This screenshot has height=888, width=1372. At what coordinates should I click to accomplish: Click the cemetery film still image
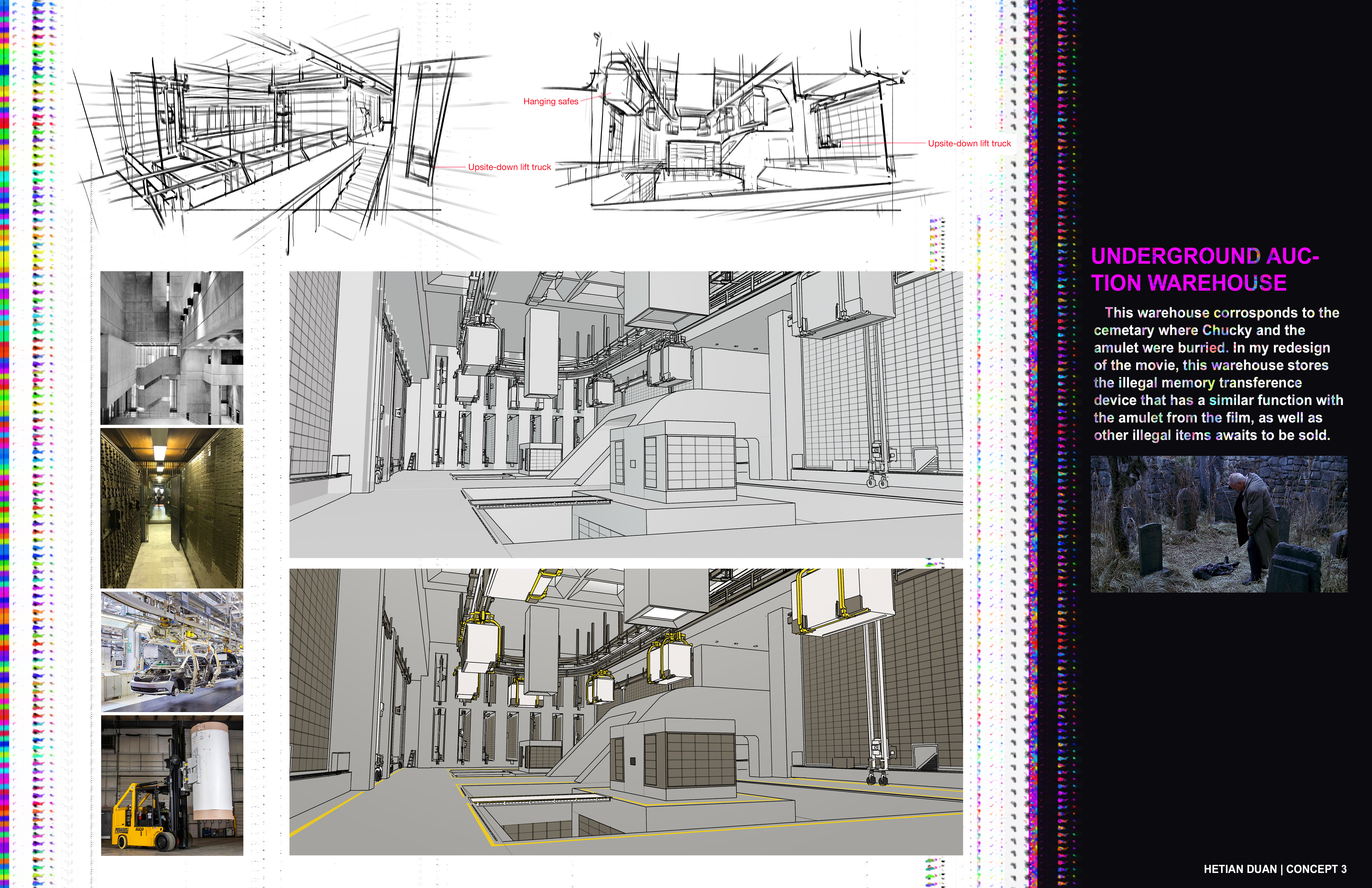[1219, 524]
